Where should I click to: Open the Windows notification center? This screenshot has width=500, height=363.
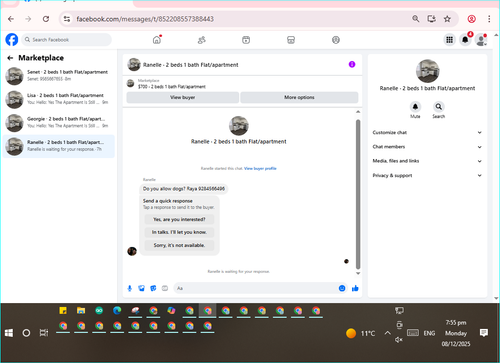pos(484,333)
